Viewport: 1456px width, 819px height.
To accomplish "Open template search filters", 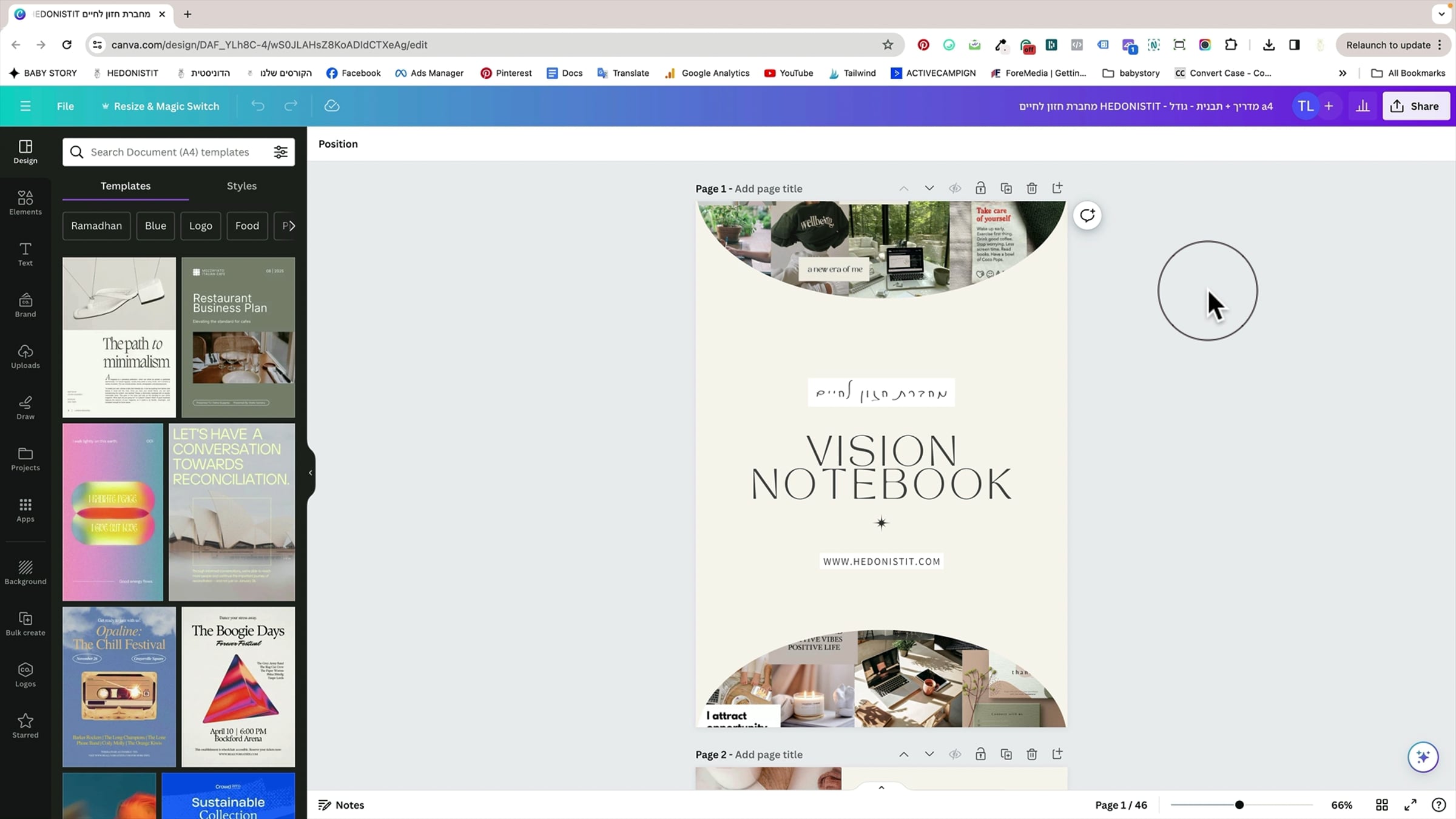I will click(280, 152).
